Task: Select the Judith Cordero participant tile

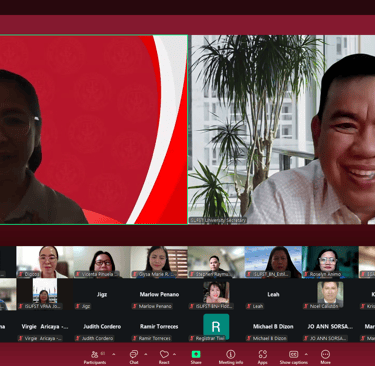Action: pyautogui.click(x=102, y=327)
